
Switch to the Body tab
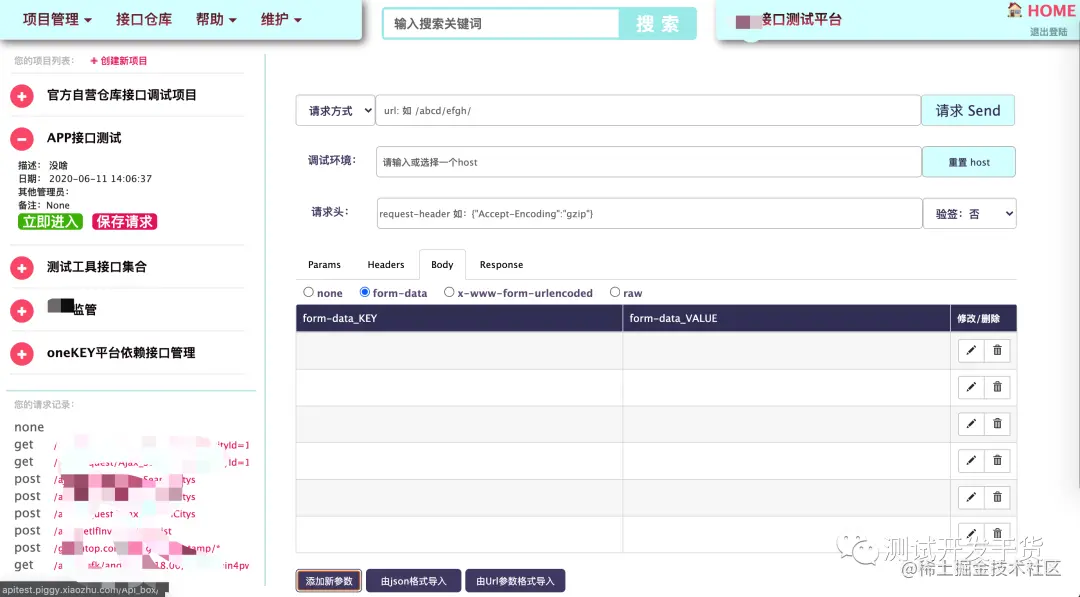[x=442, y=265]
